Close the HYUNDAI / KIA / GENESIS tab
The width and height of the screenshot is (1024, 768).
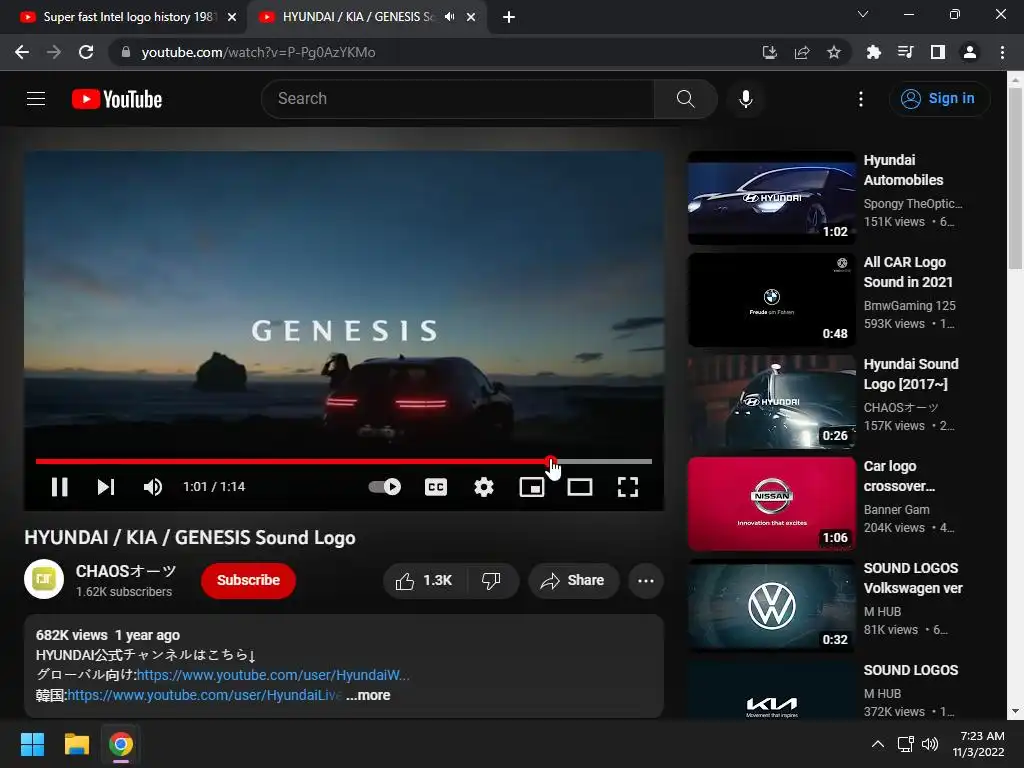coord(471,18)
